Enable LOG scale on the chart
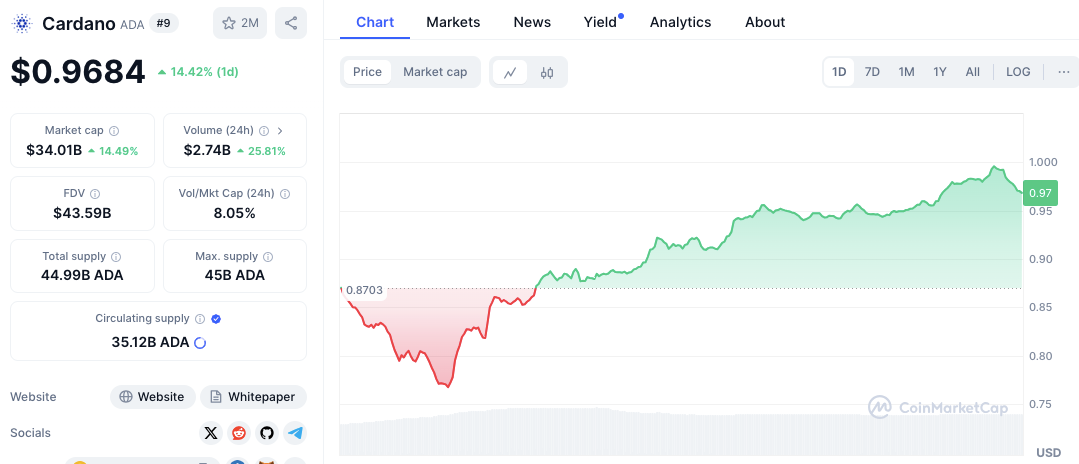 tap(1018, 72)
